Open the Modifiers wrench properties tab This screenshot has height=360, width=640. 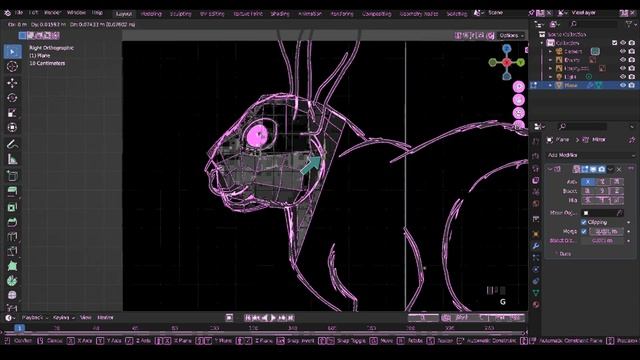[x=536, y=246]
